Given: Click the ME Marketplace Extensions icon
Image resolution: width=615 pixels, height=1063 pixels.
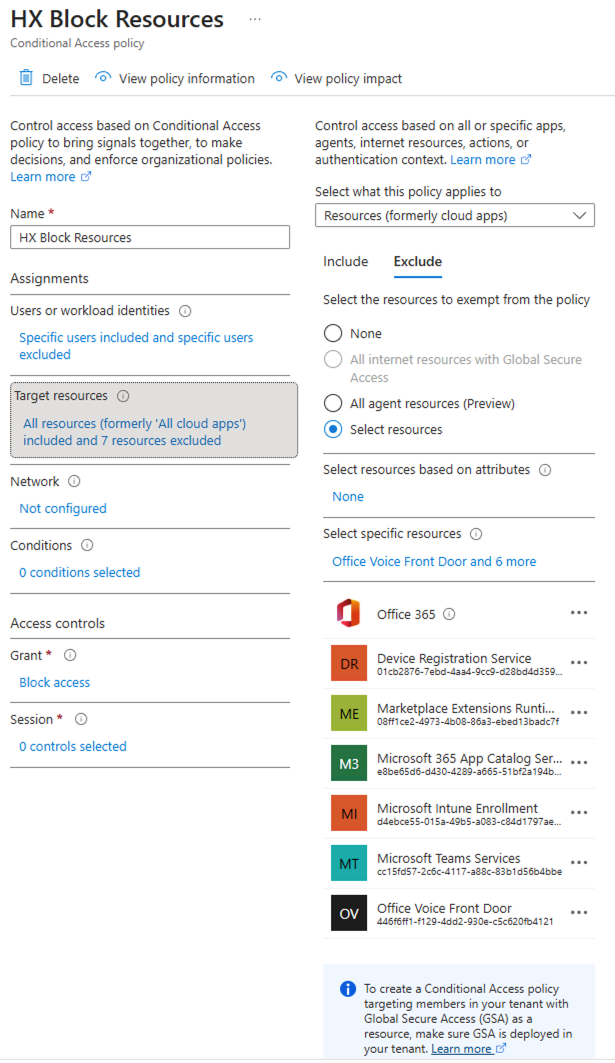Looking at the screenshot, I should tap(349, 713).
